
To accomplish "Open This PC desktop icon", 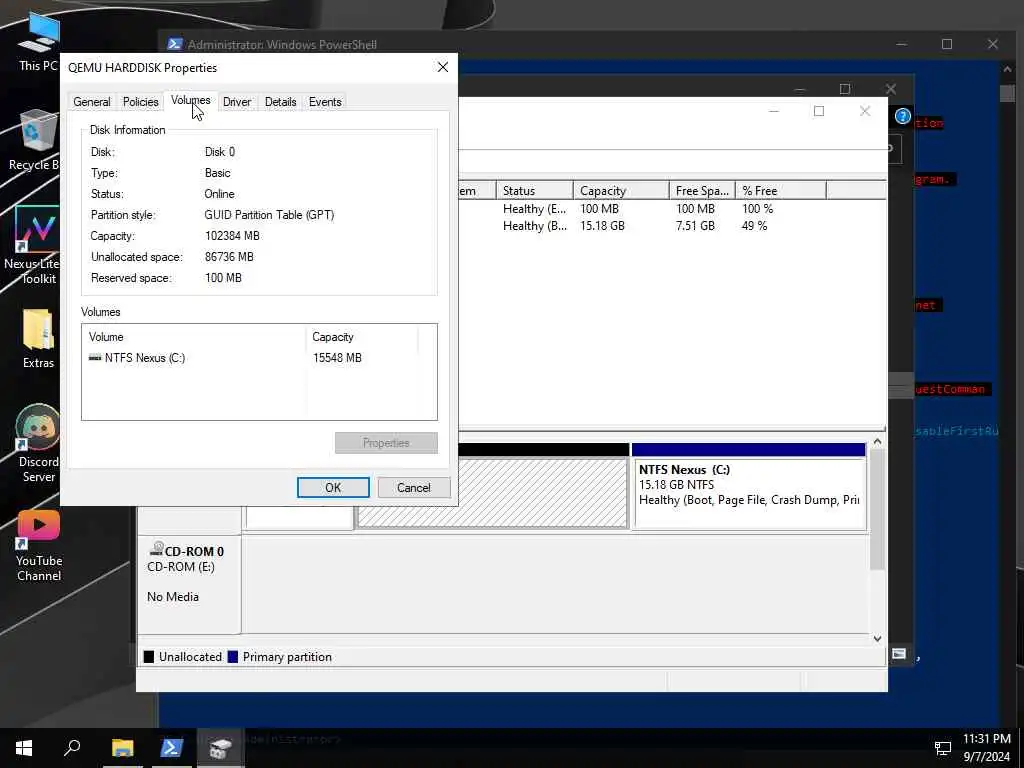I will pos(39,42).
